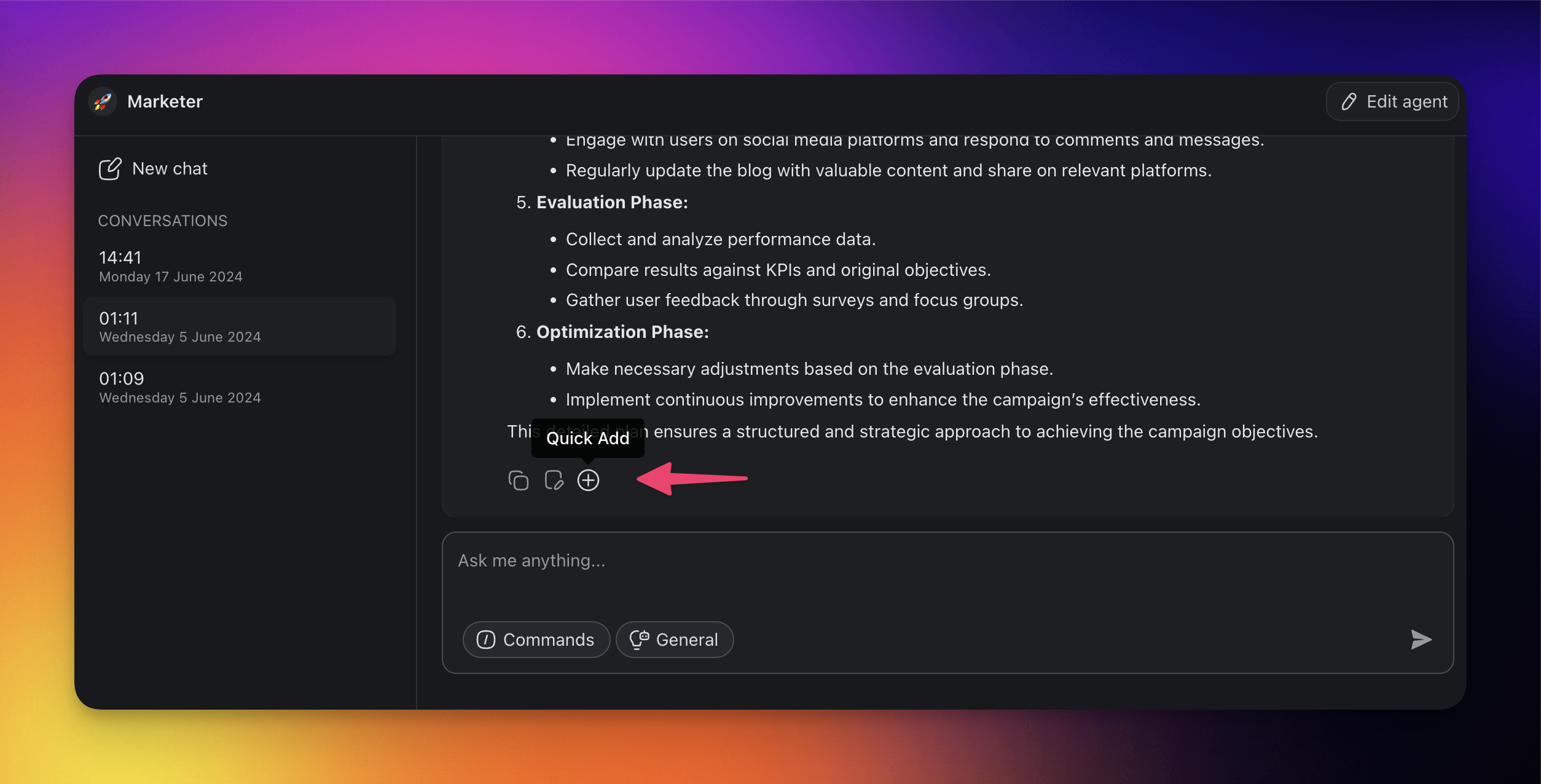Click the Quick Add plus icon

coord(588,480)
